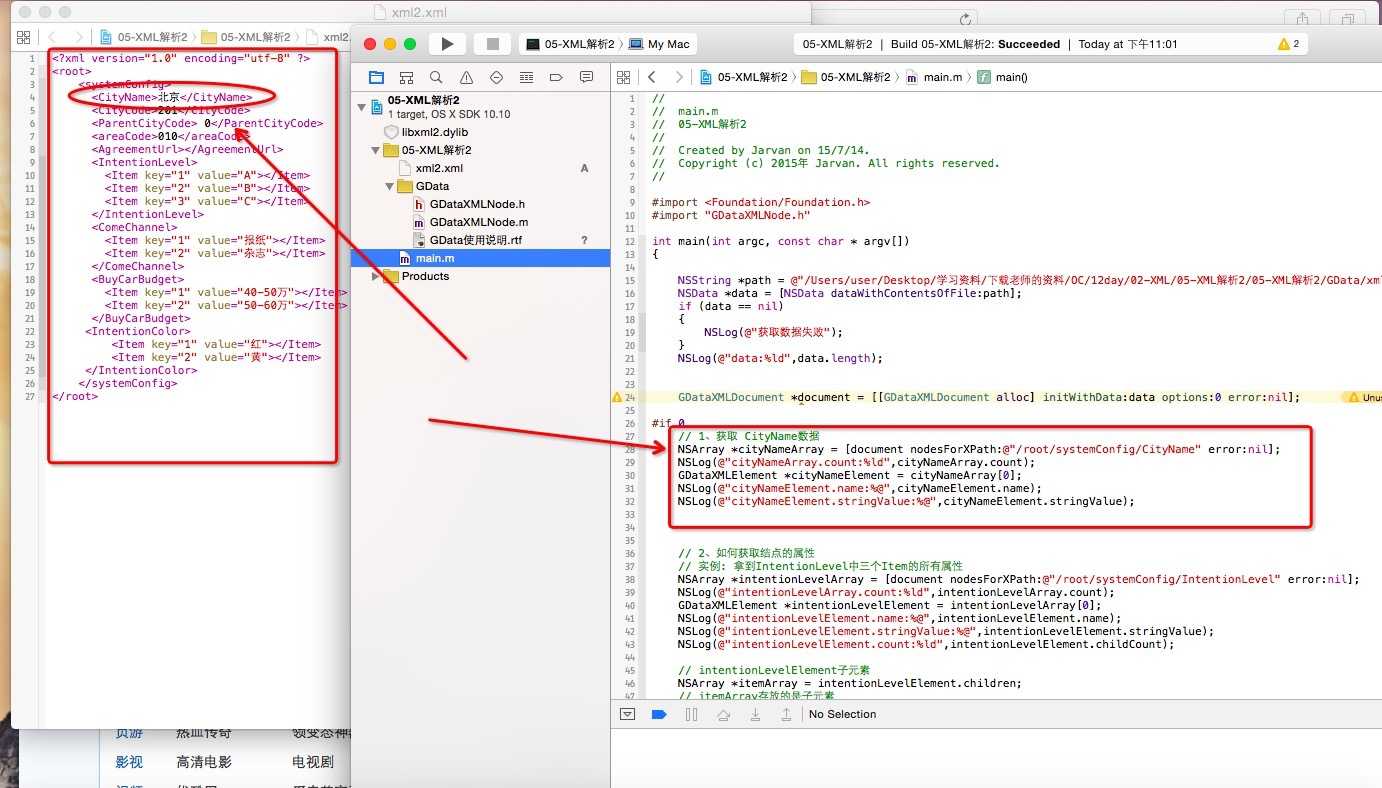The height and width of the screenshot is (788, 1382).
Task: Run the project with the Play button
Action: (x=447, y=44)
